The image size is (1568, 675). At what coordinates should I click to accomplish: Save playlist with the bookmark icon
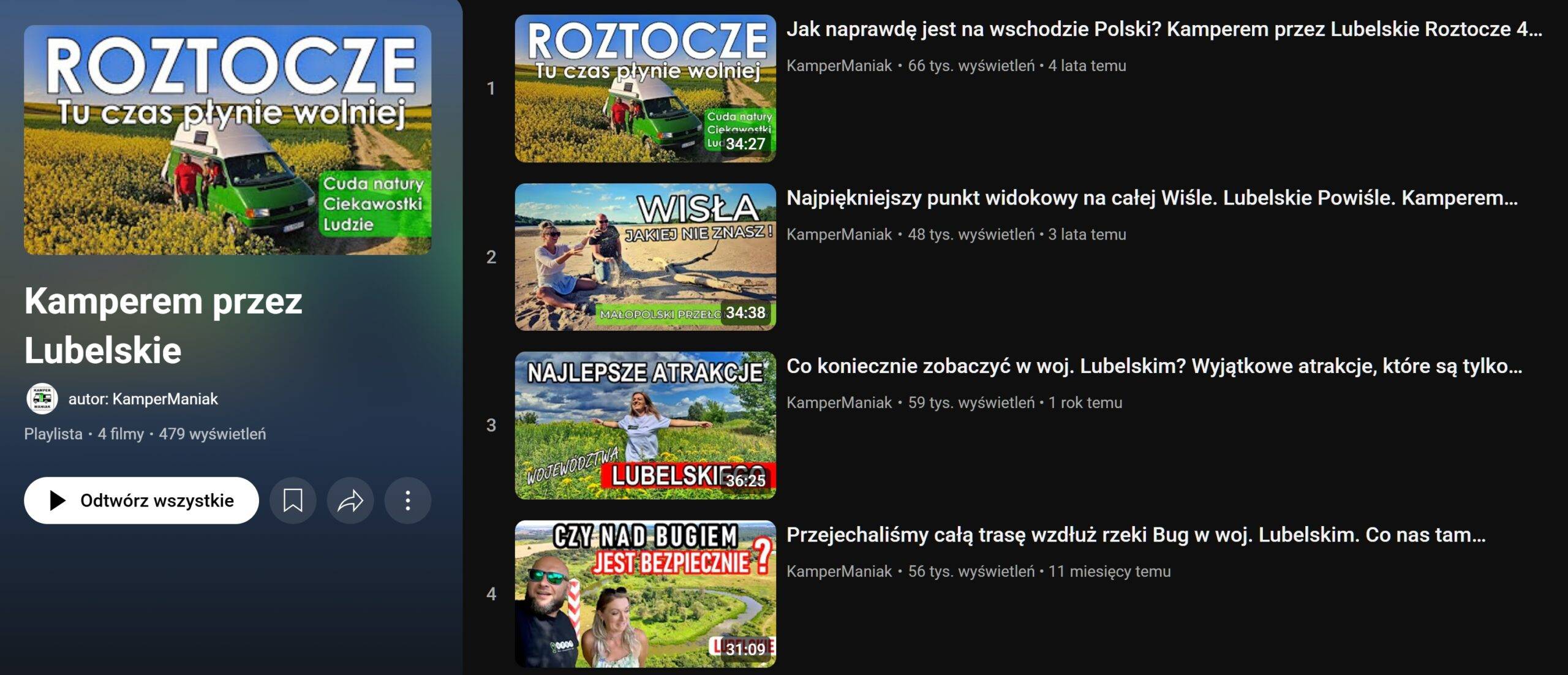tap(293, 500)
